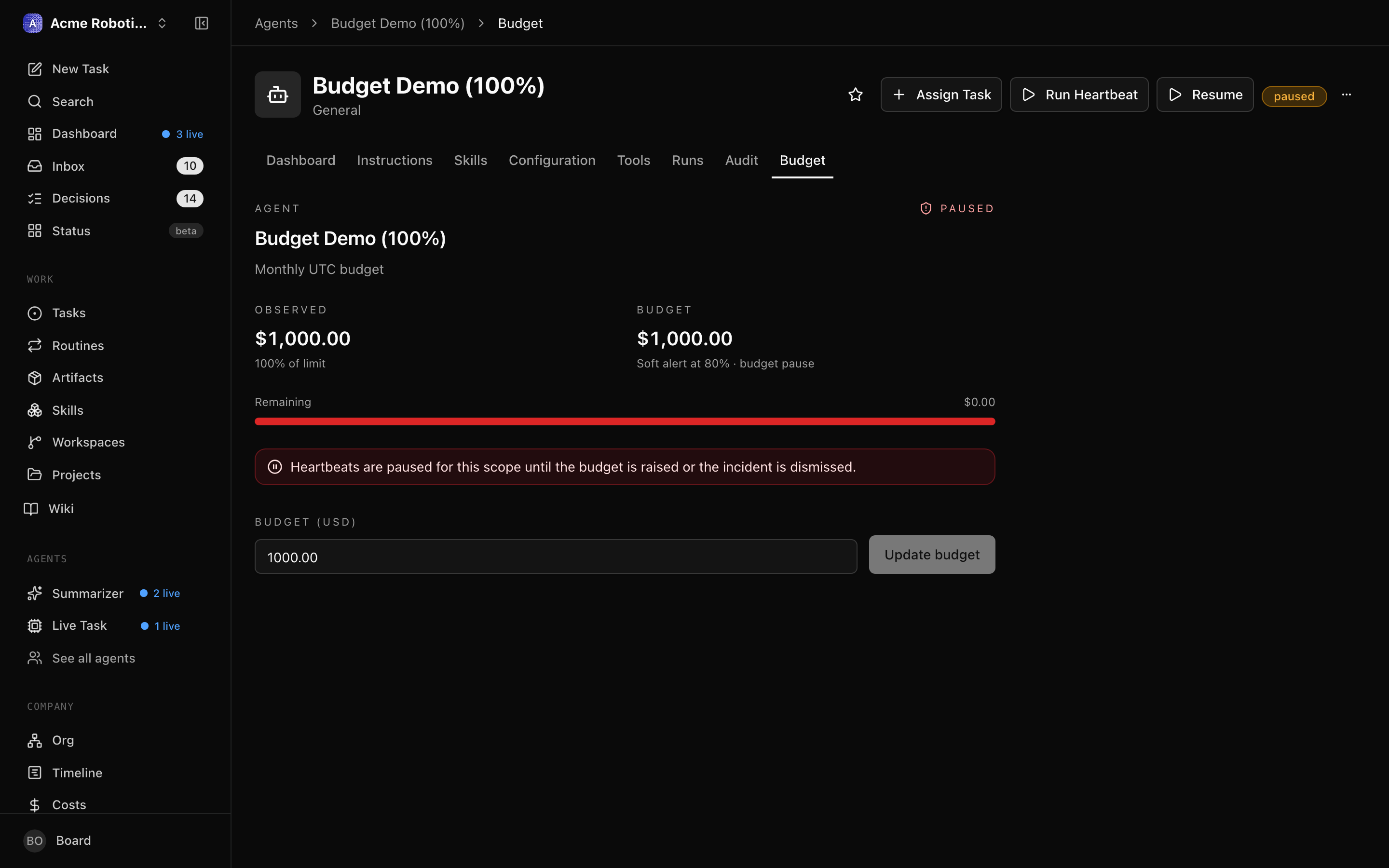Open the Wiki page
Screen dimensions: 1389x868
tap(115, 509)
